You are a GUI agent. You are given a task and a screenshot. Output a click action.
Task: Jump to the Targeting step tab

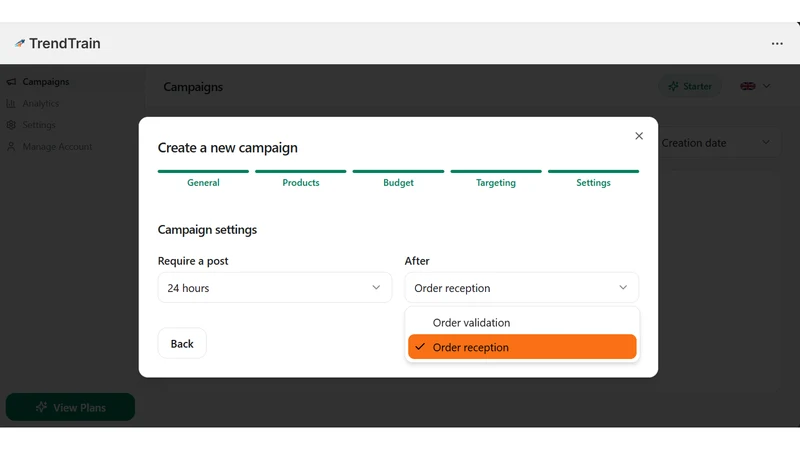pos(496,183)
